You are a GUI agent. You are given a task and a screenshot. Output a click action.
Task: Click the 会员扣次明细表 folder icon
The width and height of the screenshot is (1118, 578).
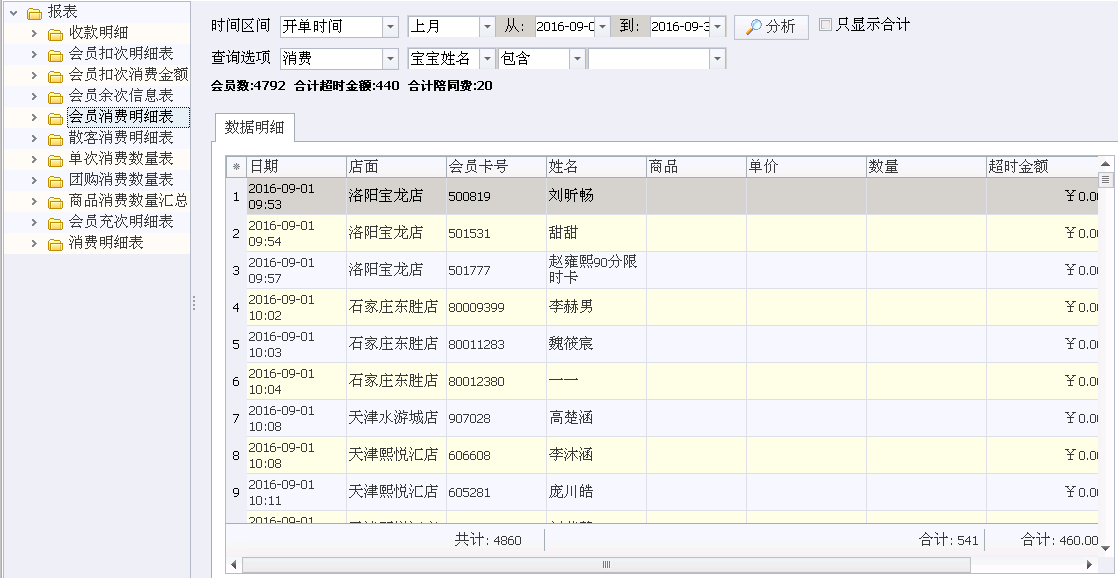point(56,55)
